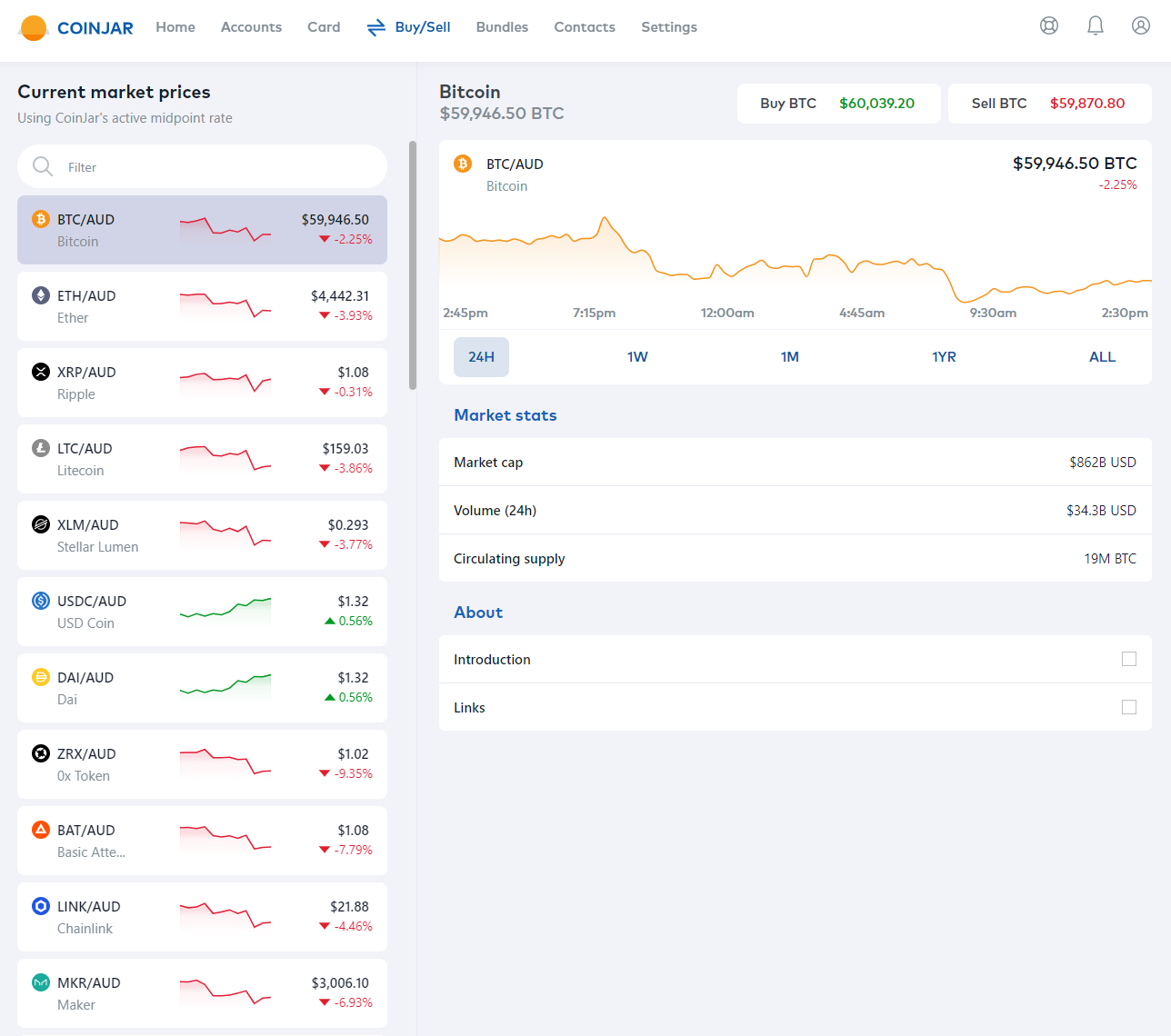1171x1036 pixels.
Task: Switch chart to 1YR range
Action: [944, 357]
